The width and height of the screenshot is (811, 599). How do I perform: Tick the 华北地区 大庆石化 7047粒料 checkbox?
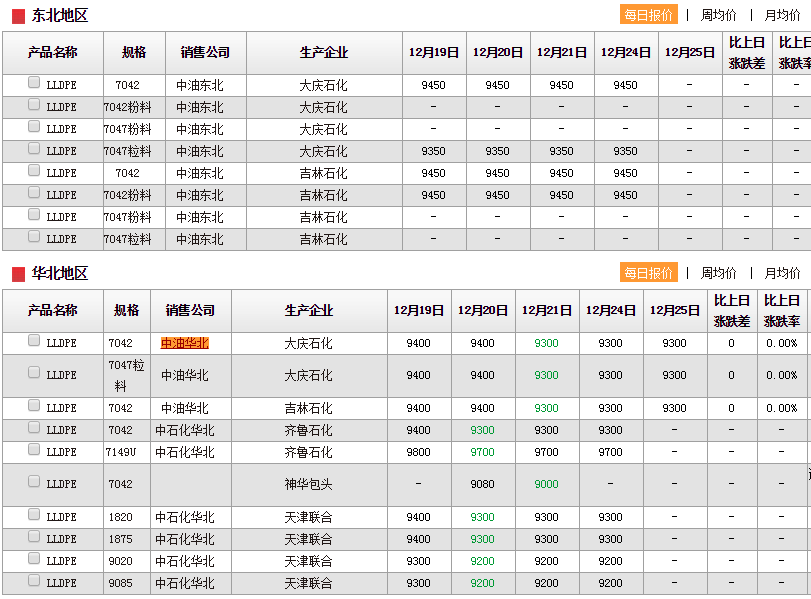[34, 372]
